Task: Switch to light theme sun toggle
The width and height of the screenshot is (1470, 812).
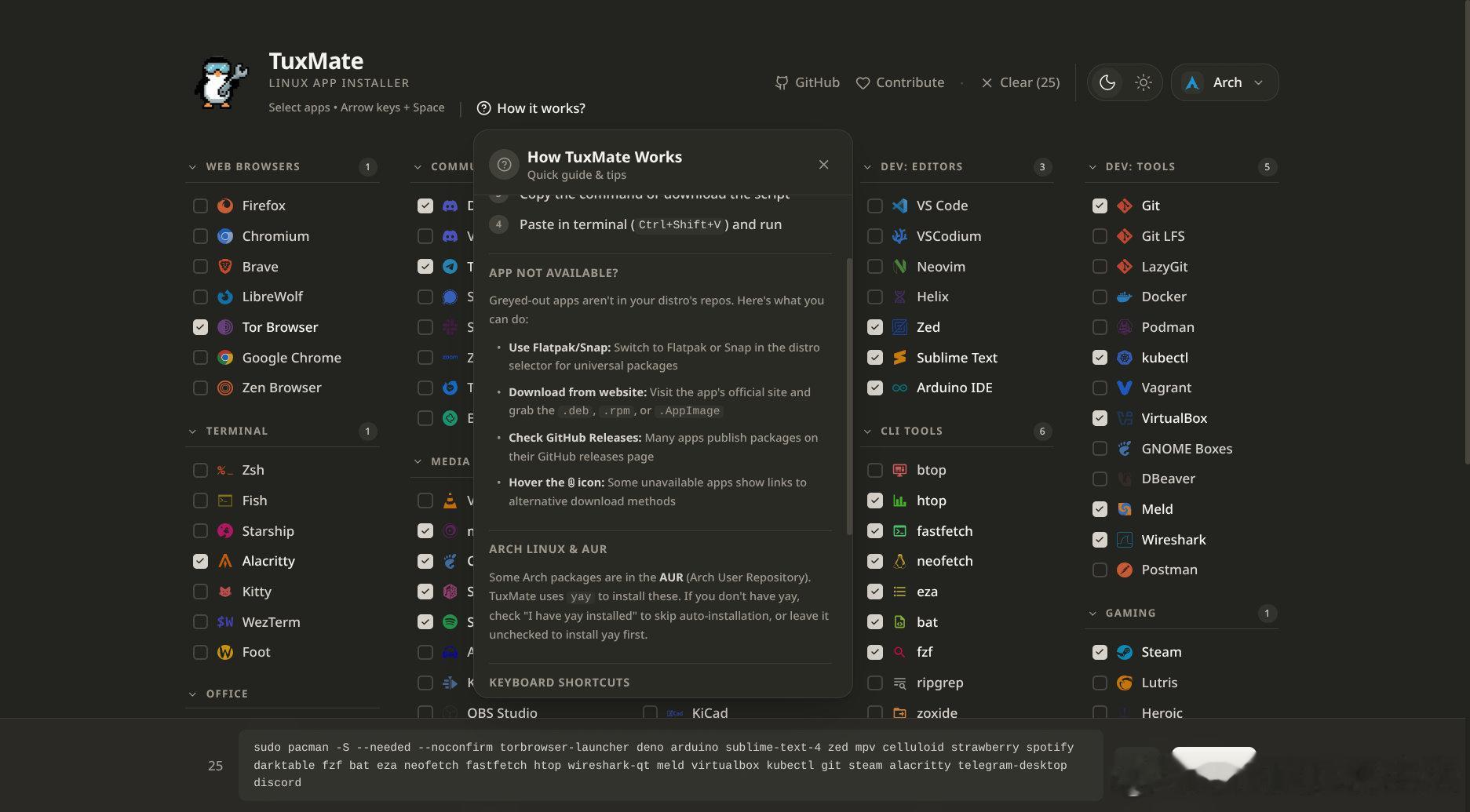Action: (1144, 82)
